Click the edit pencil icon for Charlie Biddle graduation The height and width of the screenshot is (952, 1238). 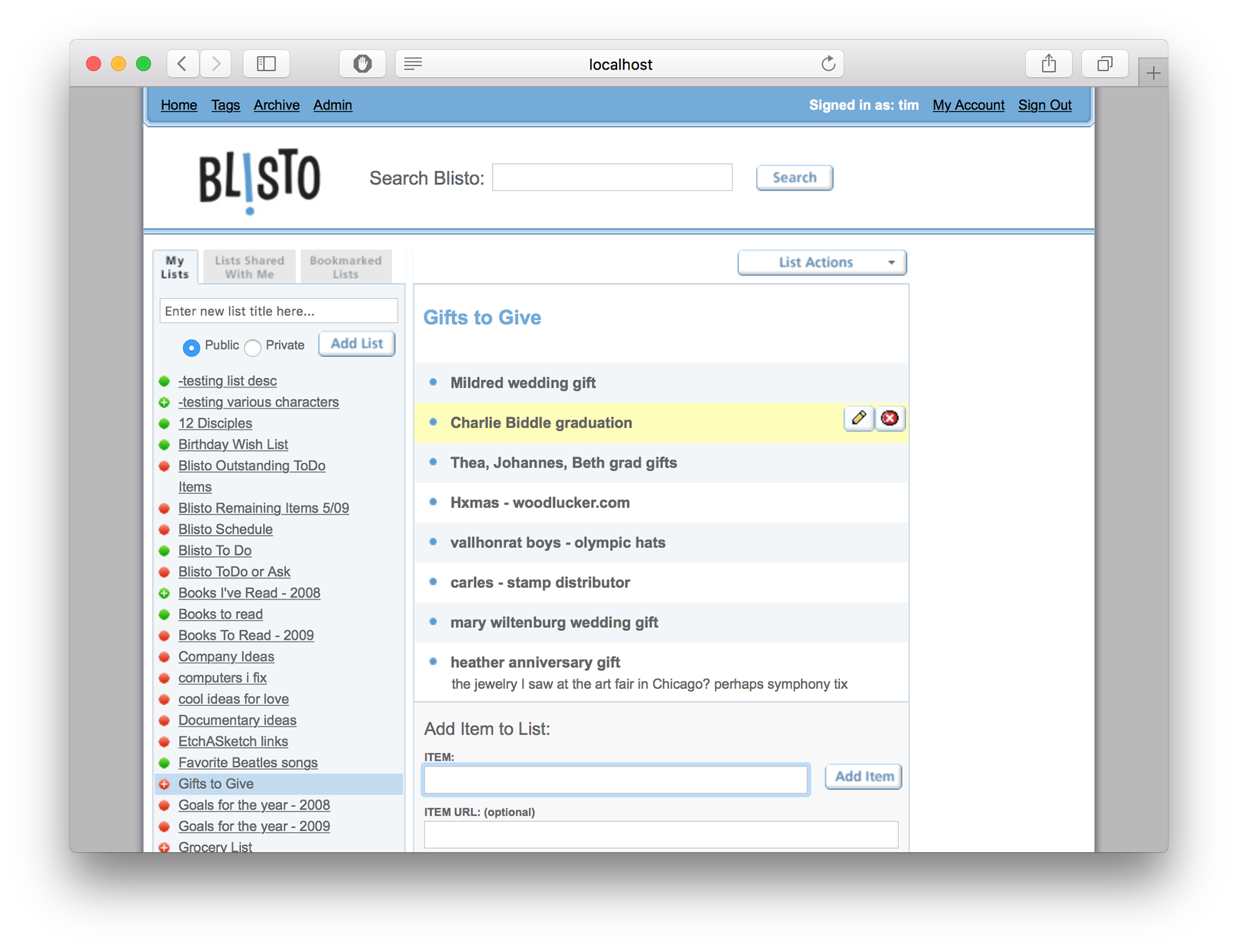click(x=858, y=418)
